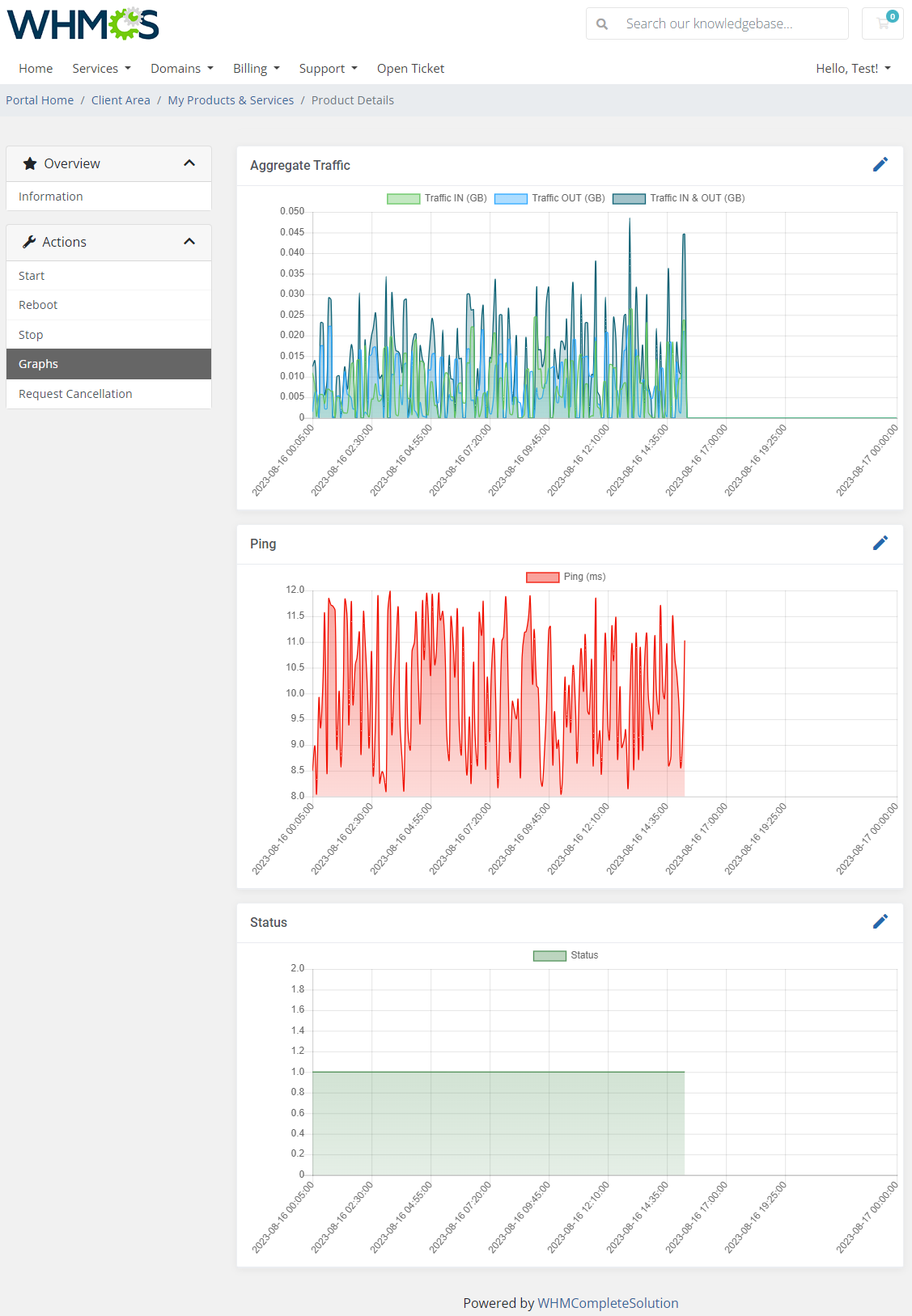Edit the Ping graph settings
The height and width of the screenshot is (1316, 912).
point(880,544)
